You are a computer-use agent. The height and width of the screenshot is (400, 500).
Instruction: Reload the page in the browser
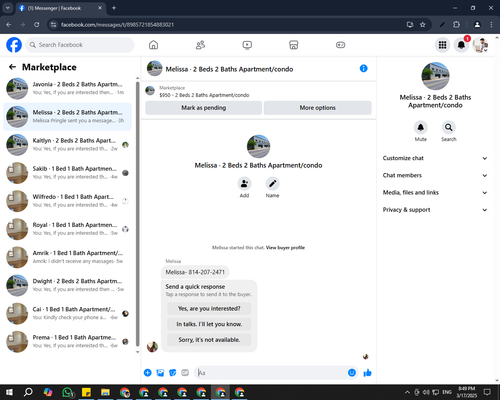pyautogui.click(x=37, y=25)
